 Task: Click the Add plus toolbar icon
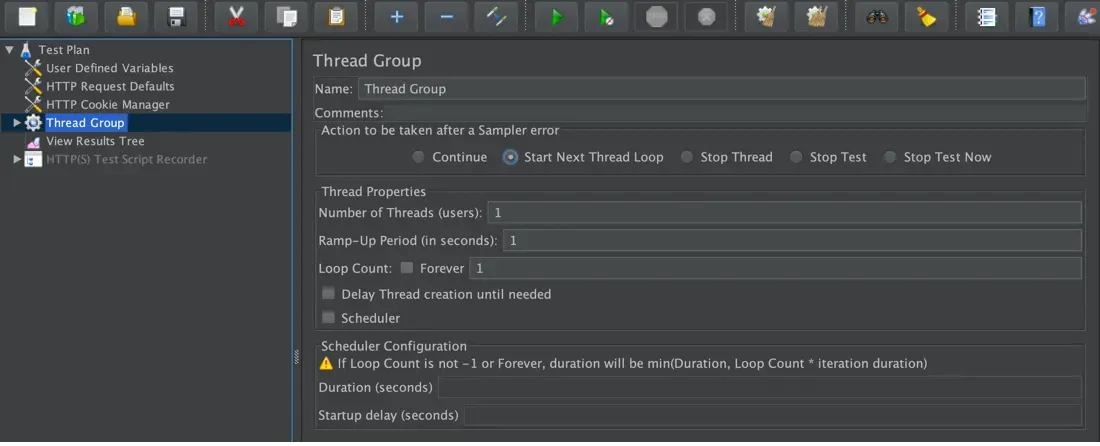396,17
